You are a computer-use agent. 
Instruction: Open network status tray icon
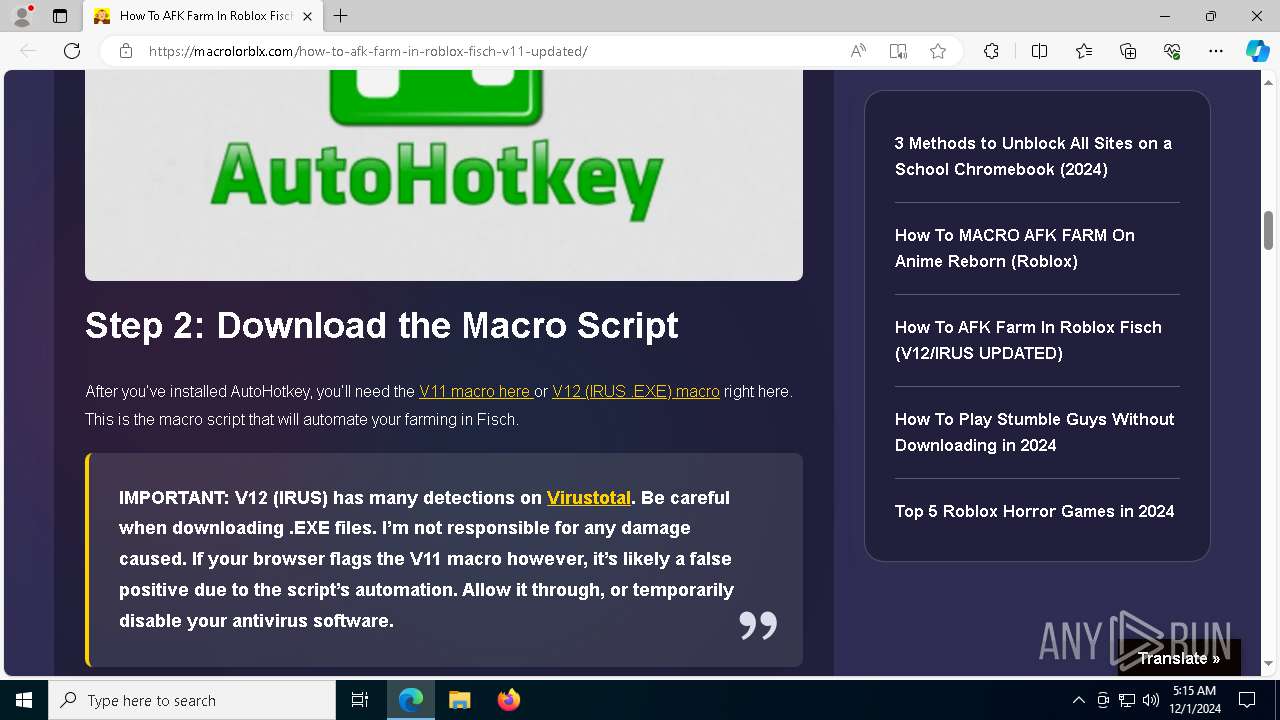point(1127,700)
